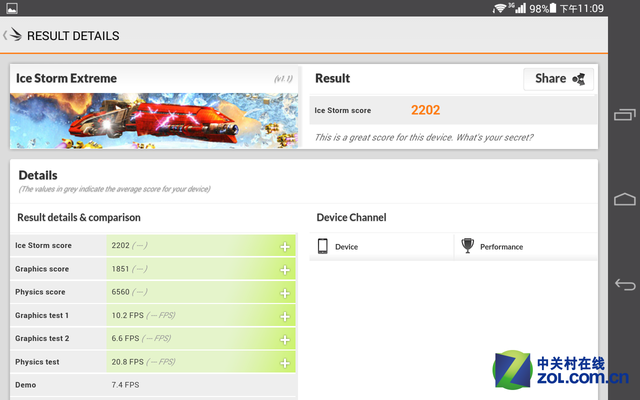Tap the battery status icon
The image size is (640, 400).
(x=553, y=8)
